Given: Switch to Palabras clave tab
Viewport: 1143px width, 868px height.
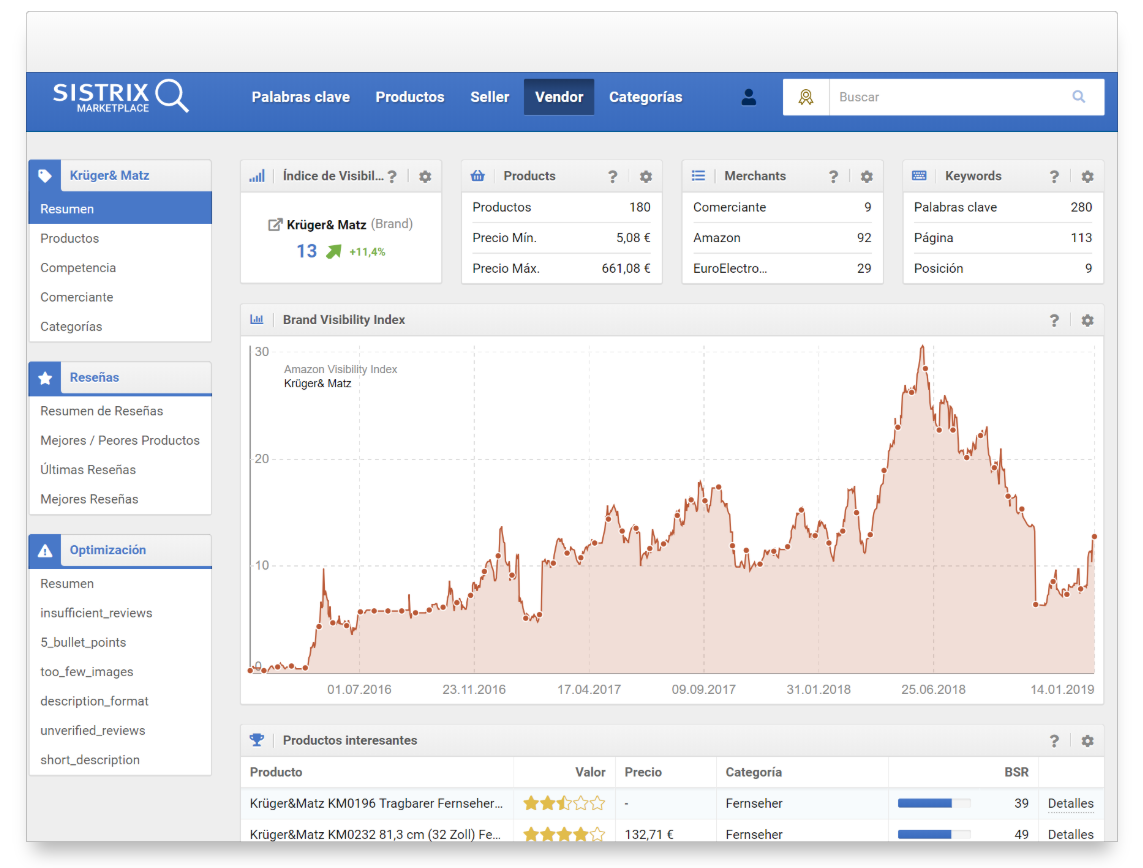Looking at the screenshot, I should (x=300, y=97).
